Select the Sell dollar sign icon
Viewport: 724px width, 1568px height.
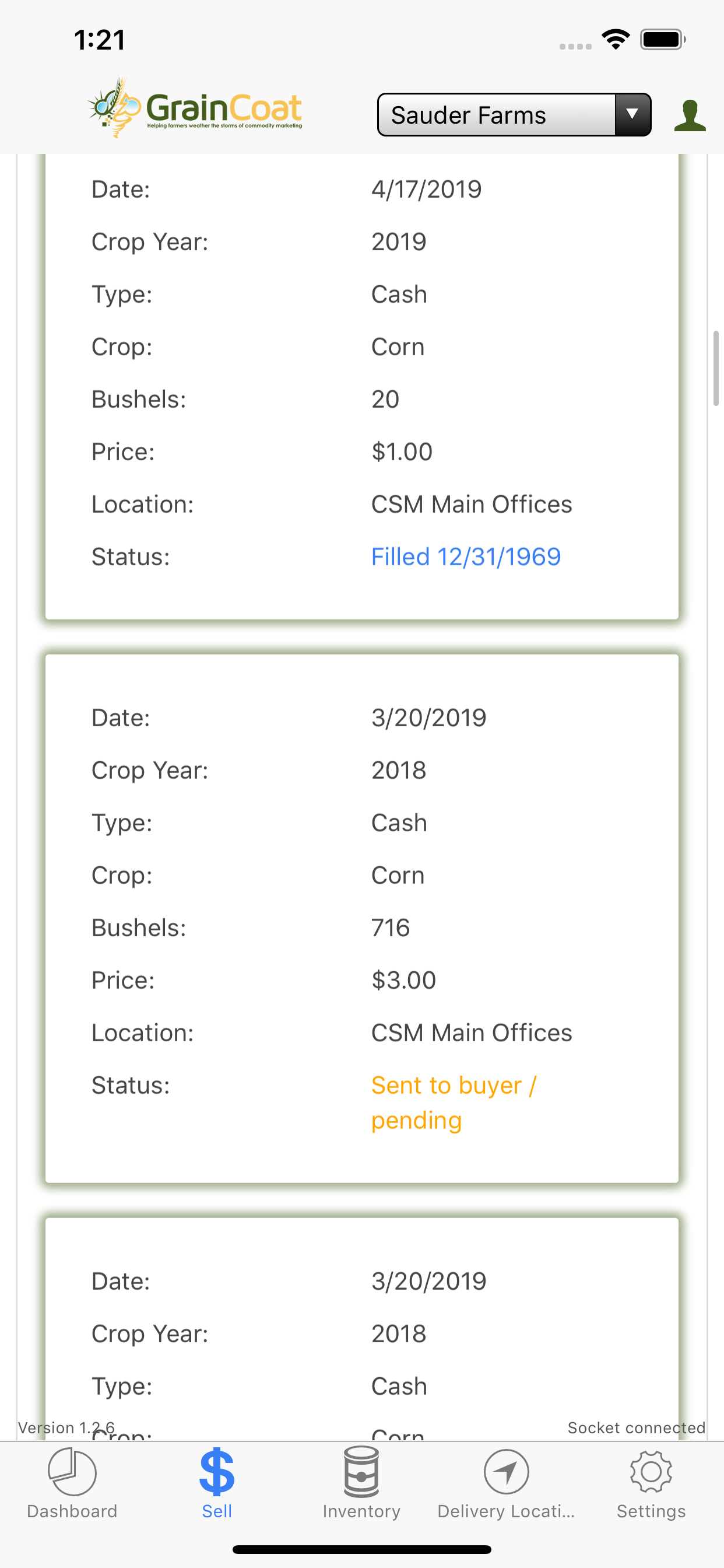pyautogui.click(x=217, y=1472)
